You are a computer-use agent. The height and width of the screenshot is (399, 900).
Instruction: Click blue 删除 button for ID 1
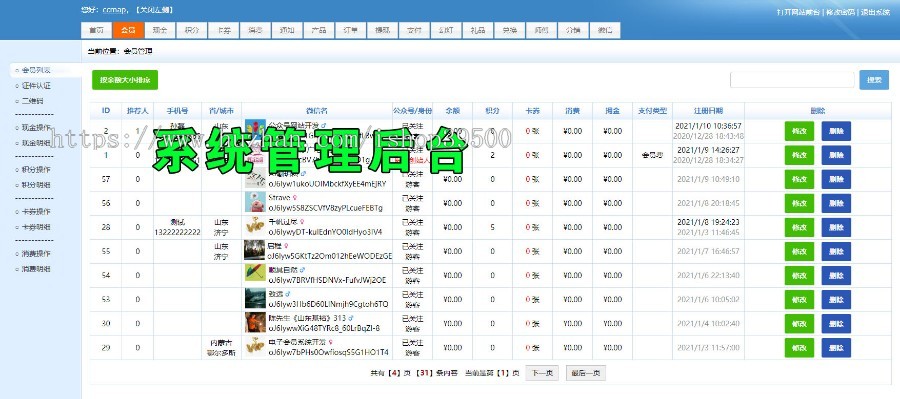pos(836,155)
